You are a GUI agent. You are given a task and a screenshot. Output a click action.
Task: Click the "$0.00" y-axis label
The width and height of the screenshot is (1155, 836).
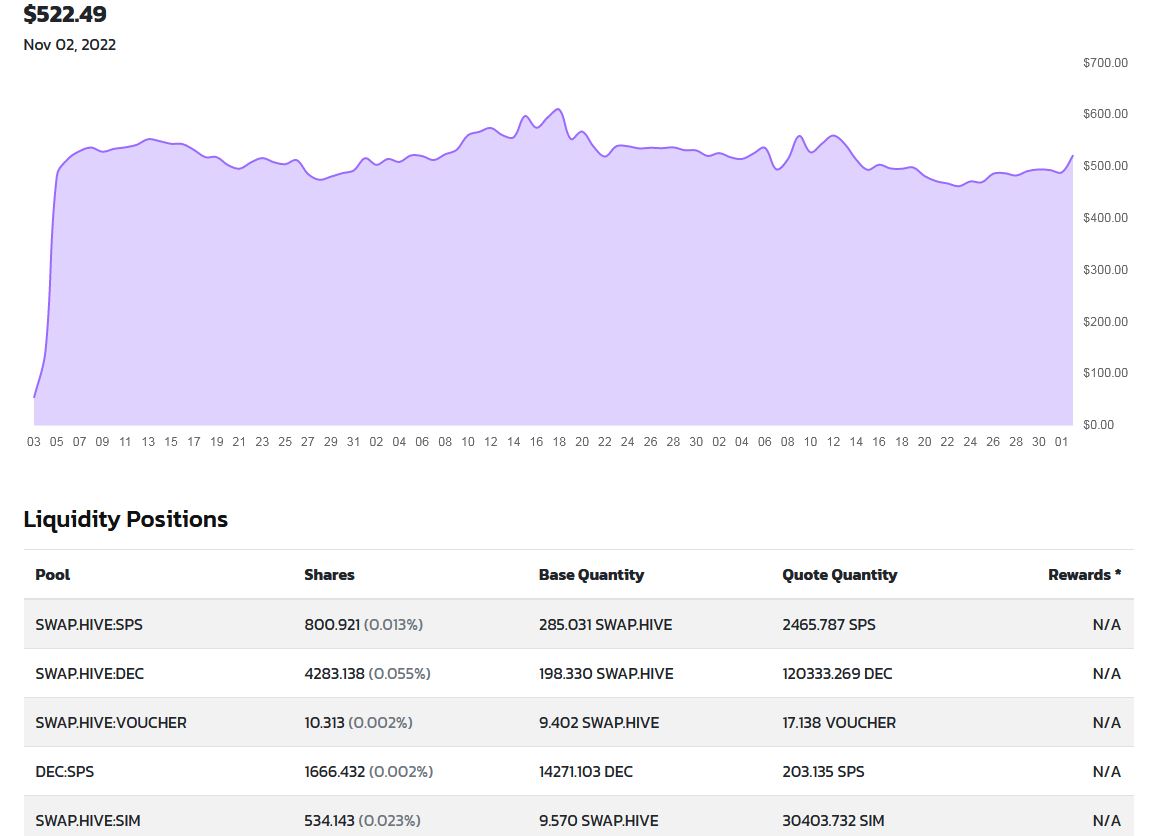[1098, 424]
